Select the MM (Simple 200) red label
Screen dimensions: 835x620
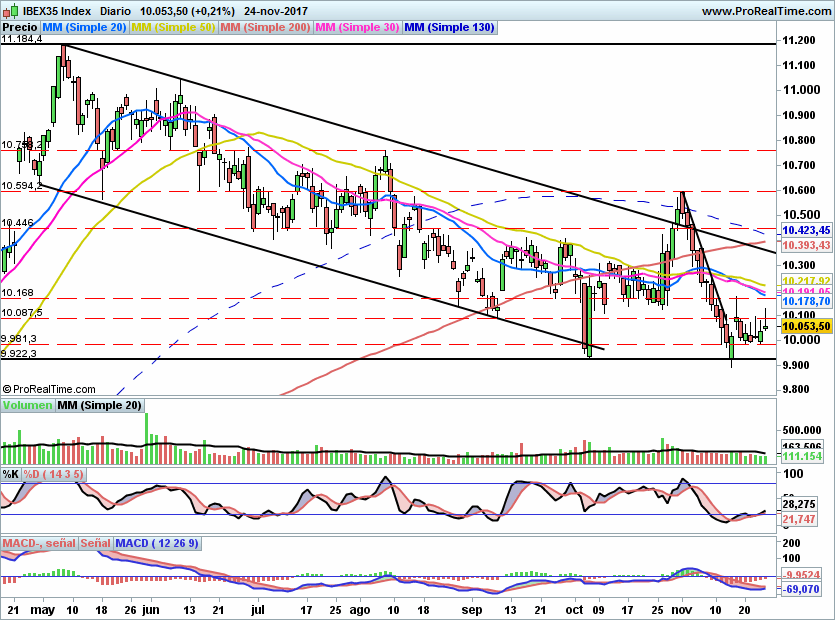(x=265, y=27)
